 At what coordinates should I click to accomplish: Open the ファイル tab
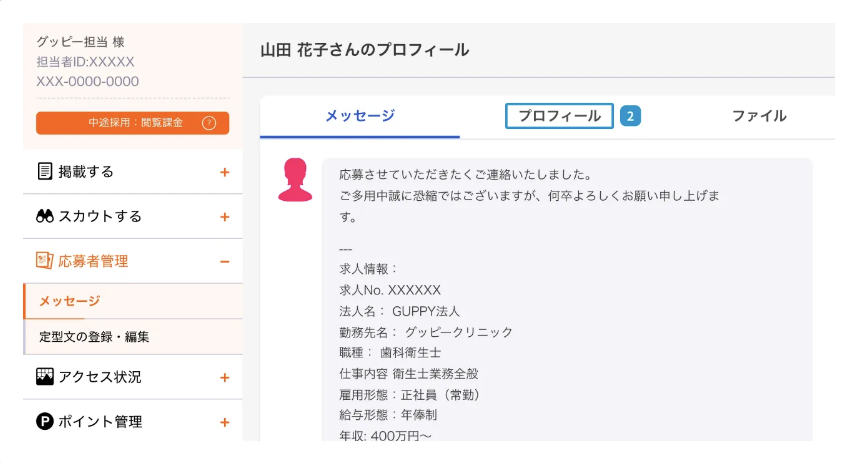pyautogui.click(x=759, y=116)
